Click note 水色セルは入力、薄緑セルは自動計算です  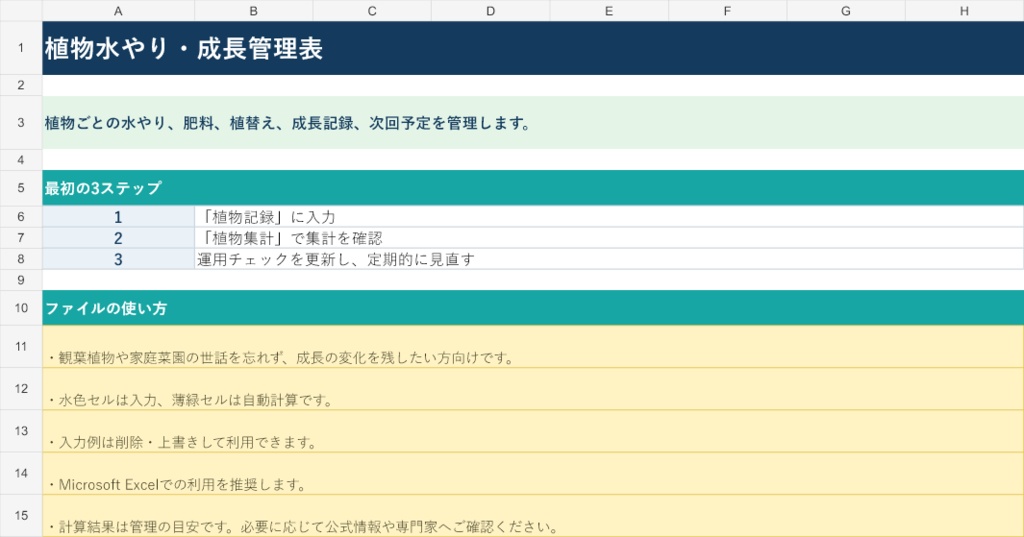coord(533,389)
